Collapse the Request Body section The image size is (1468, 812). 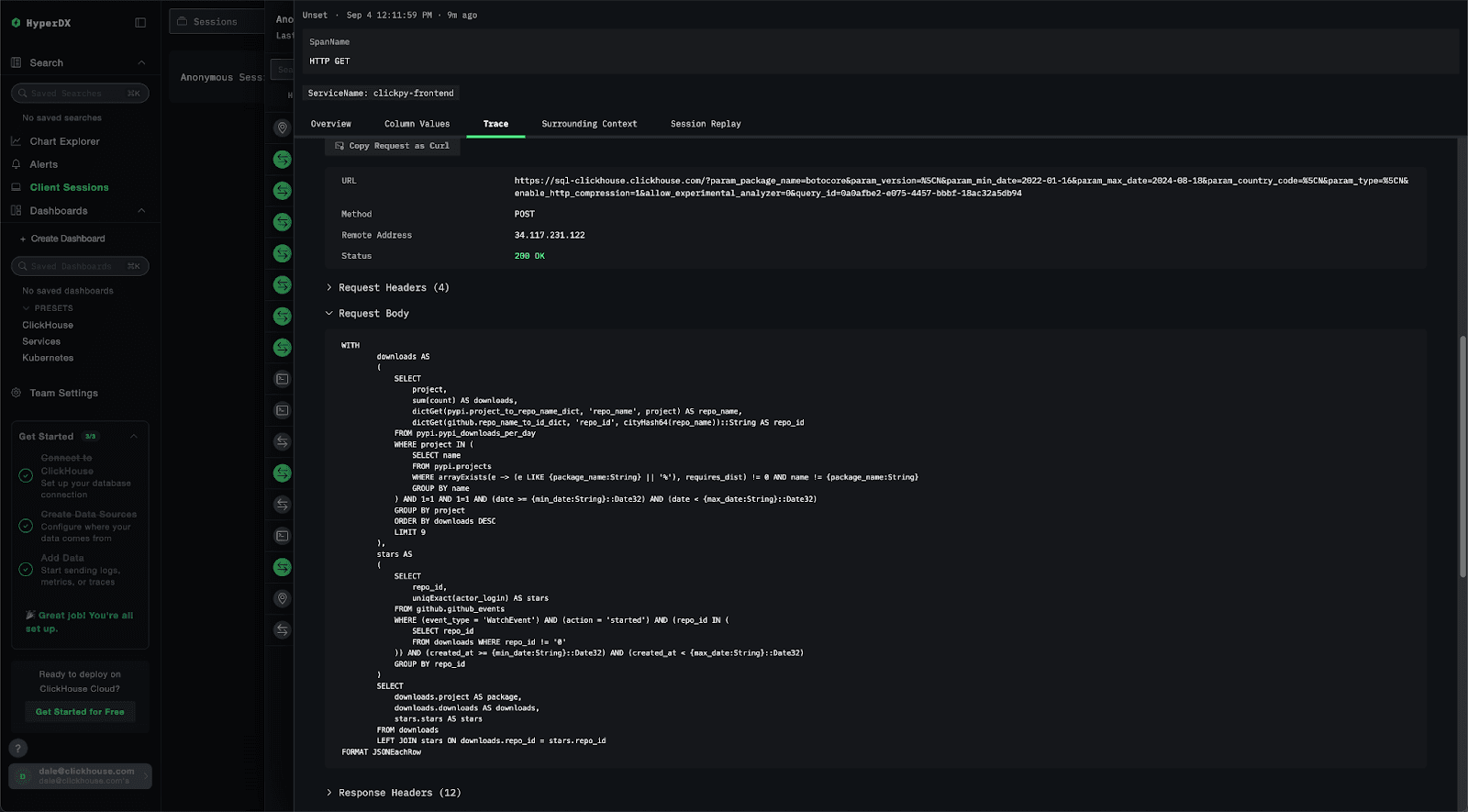point(373,314)
